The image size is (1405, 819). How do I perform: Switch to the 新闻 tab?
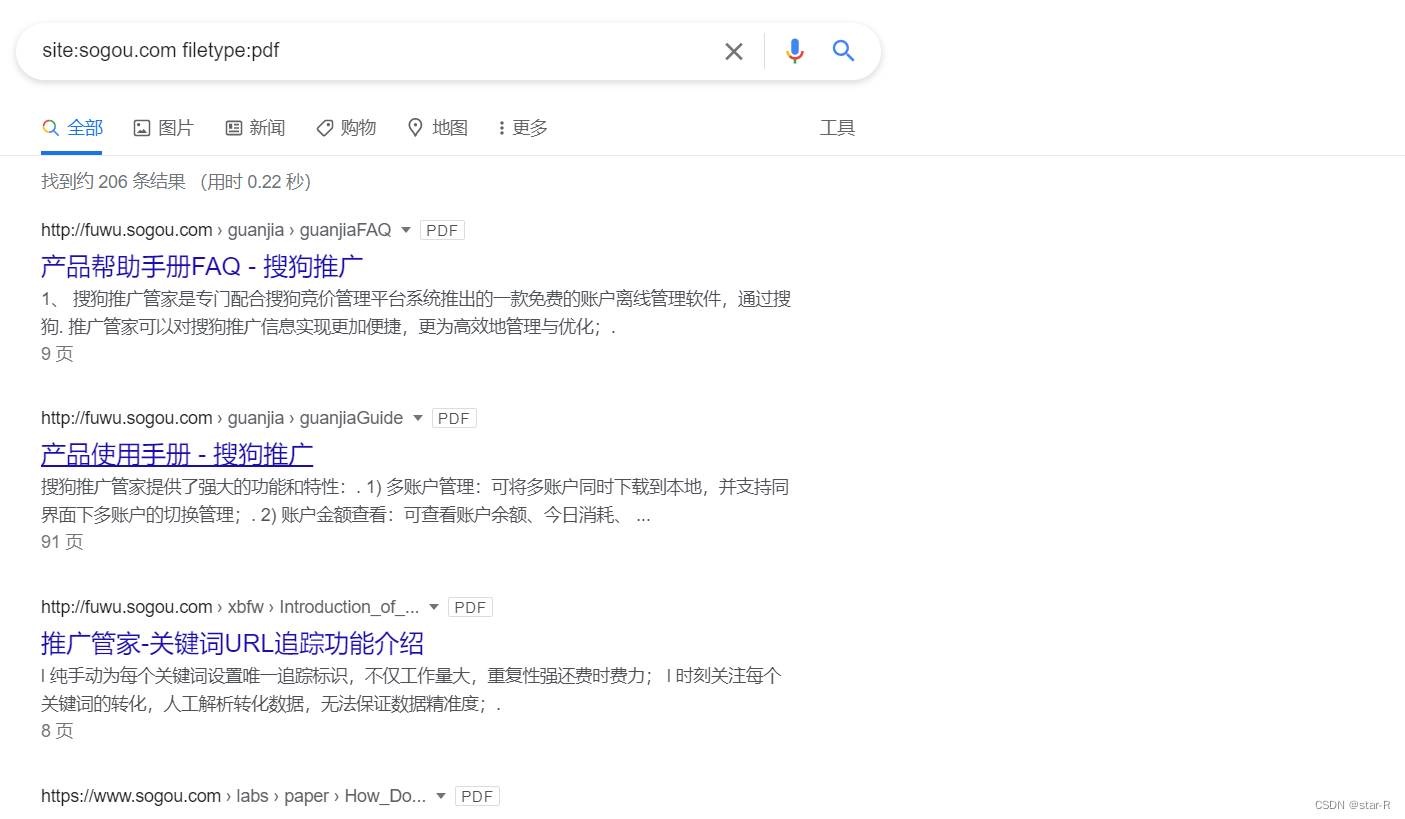(x=255, y=128)
